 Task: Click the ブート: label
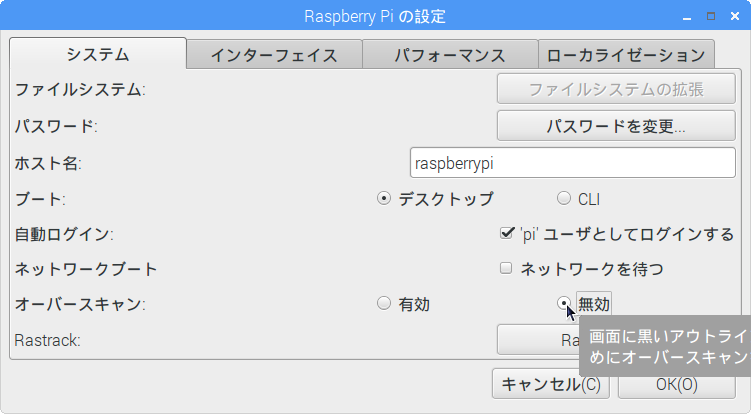[x=40, y=199]
